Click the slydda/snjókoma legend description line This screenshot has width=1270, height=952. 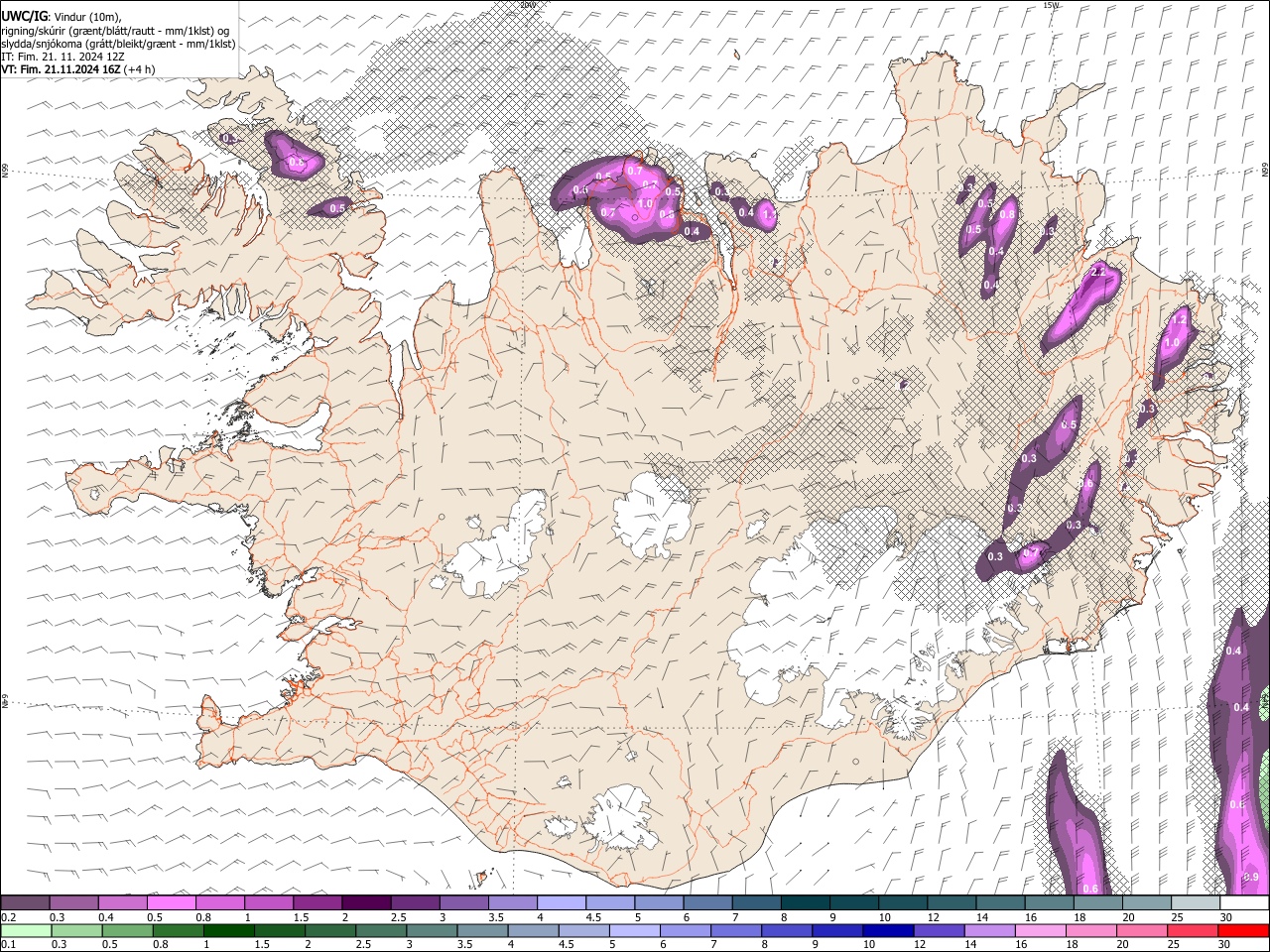pyautogui.click(x=118, y=44)
